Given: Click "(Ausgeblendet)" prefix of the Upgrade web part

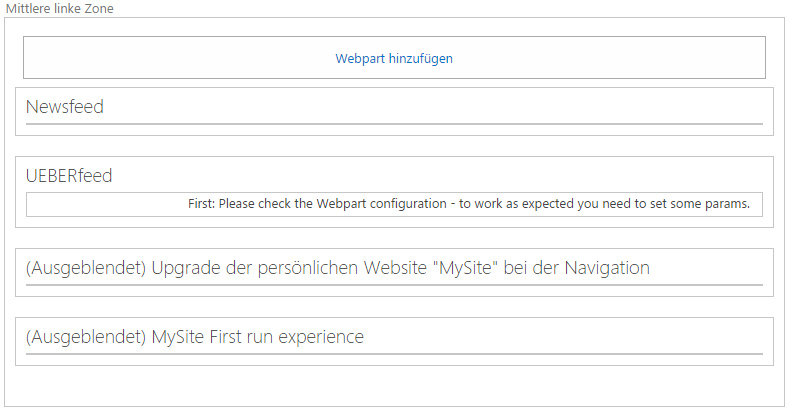Looking at the screenshot, I should 86,268.
